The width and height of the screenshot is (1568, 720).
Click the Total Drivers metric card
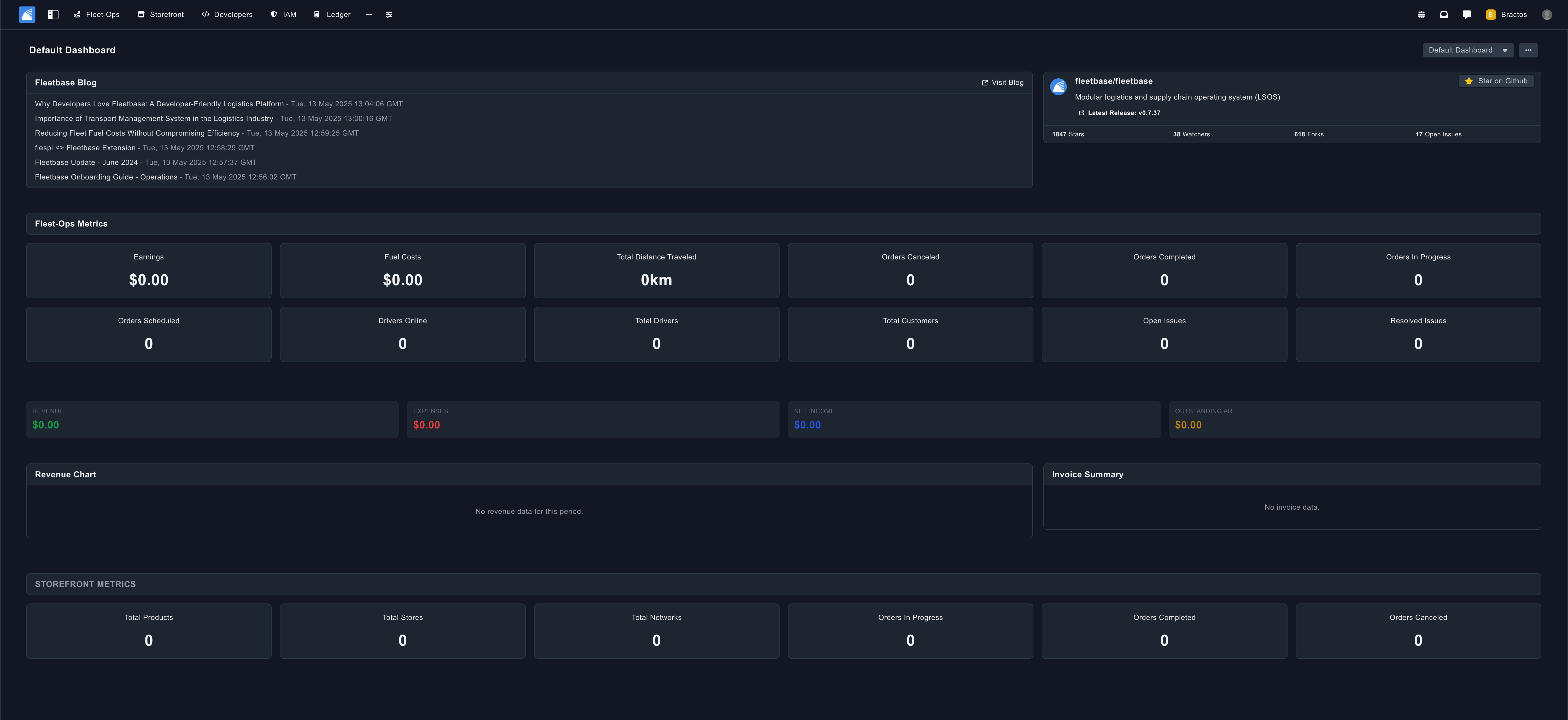coord(656,334)
